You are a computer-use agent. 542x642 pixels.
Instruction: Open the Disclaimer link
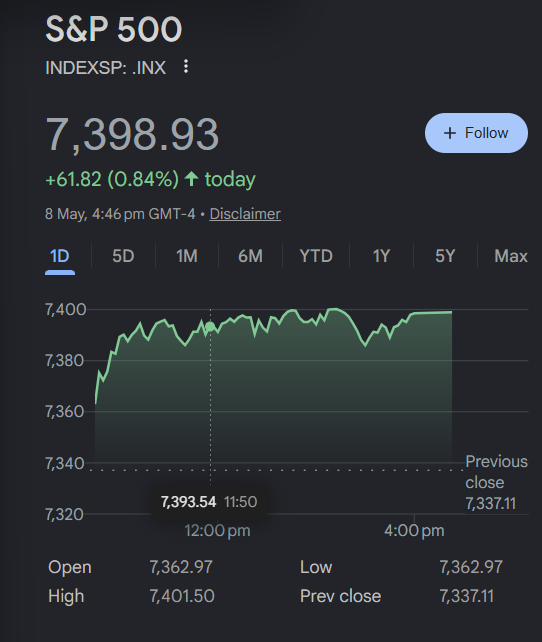pyautogui.click(x=245, y=214)
